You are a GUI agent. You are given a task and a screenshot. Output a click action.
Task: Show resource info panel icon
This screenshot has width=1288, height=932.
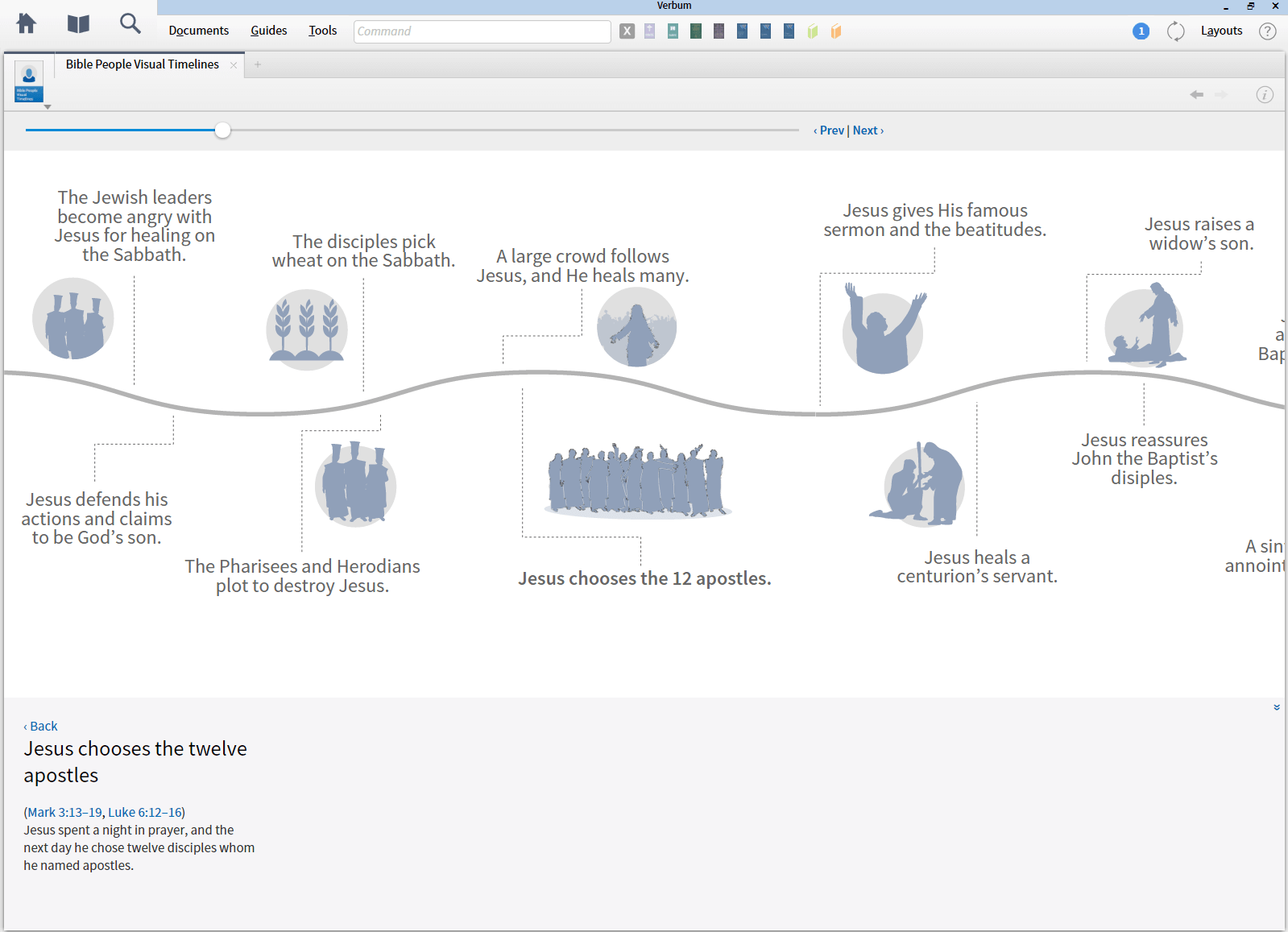[1265, 95]
